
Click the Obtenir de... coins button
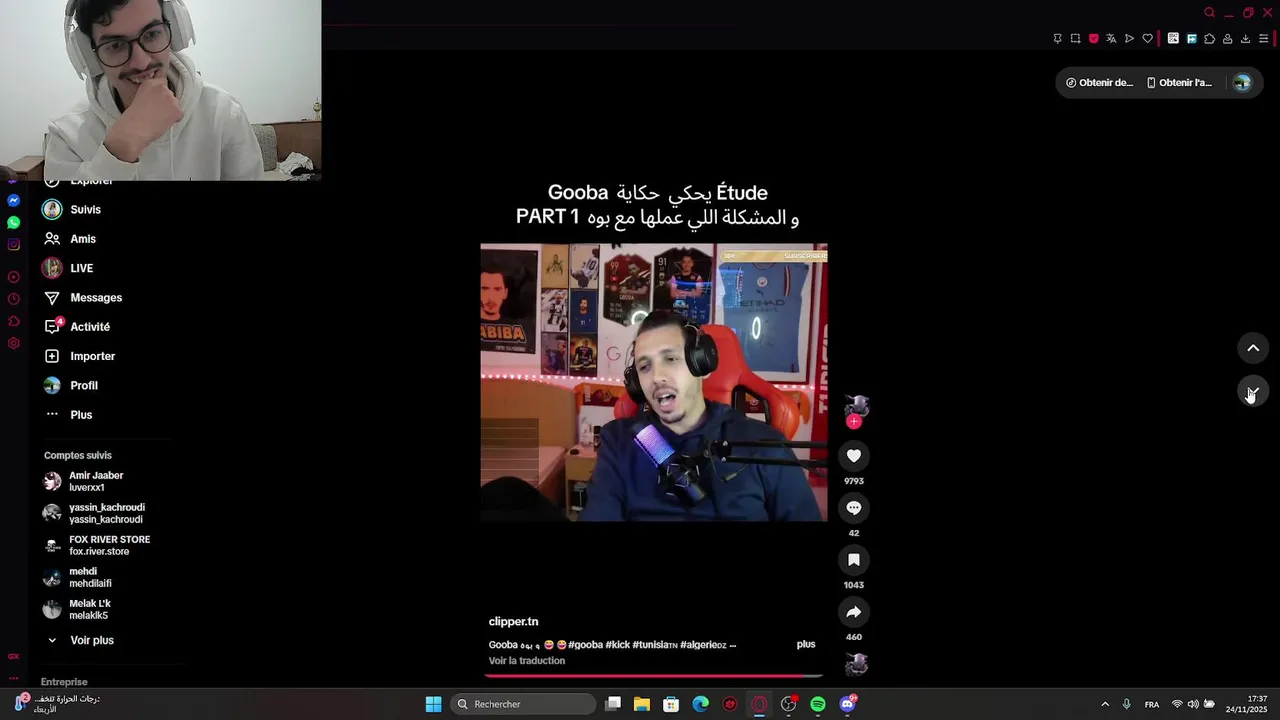pos(1100,83)
